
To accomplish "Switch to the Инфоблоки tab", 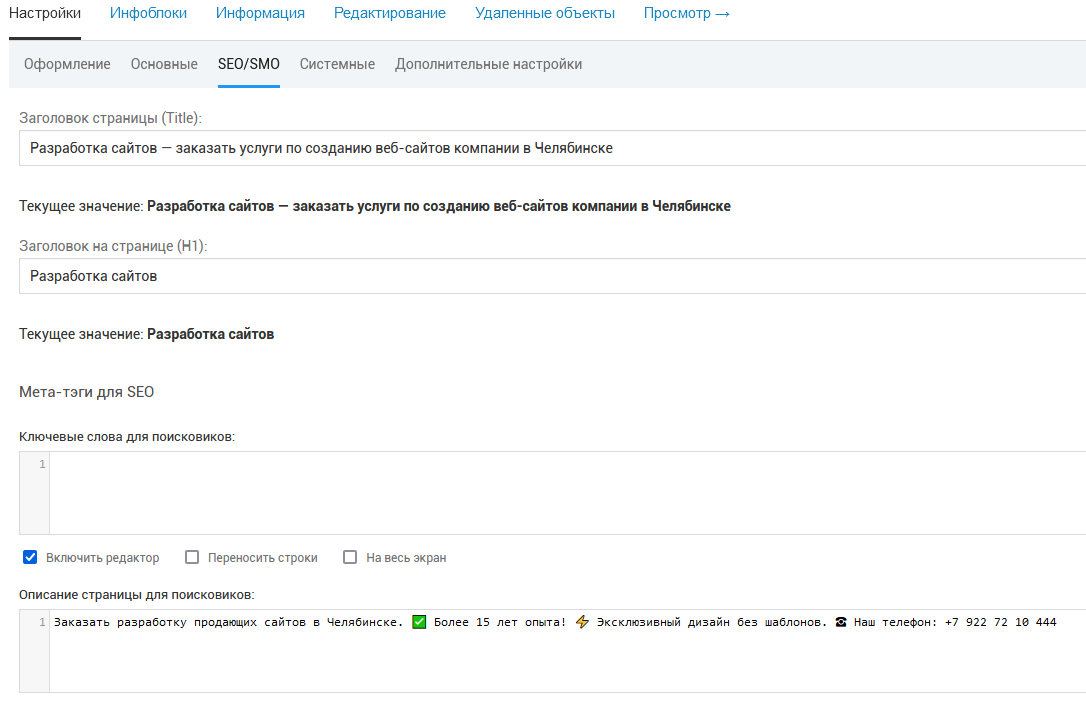I will click(x=148, y=14).
